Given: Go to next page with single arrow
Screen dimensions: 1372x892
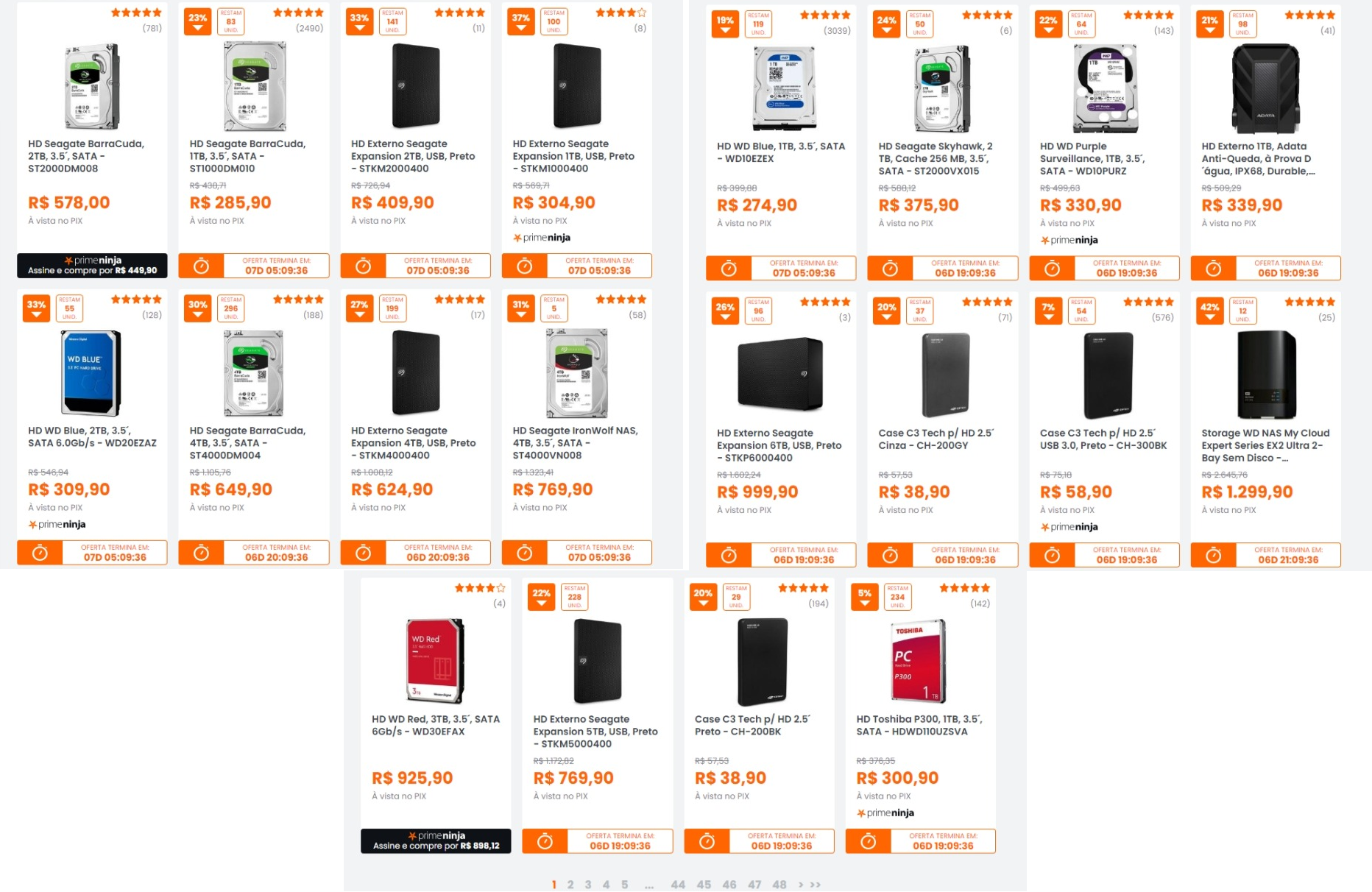Looking at the screenshot, I should pyautogui.click(x=801, y=885).
